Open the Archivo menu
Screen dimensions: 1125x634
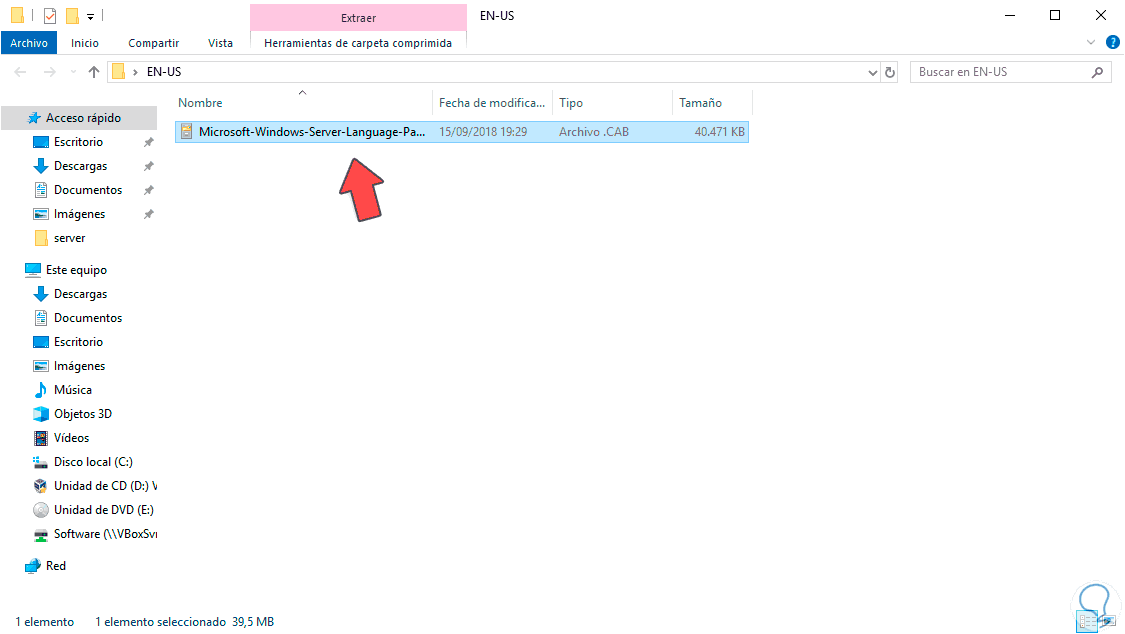click(x=29, y=43)
